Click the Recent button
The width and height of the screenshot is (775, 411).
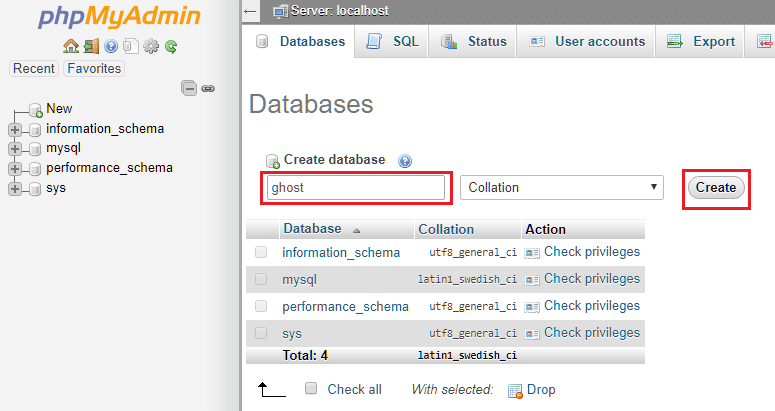point(34,68)
